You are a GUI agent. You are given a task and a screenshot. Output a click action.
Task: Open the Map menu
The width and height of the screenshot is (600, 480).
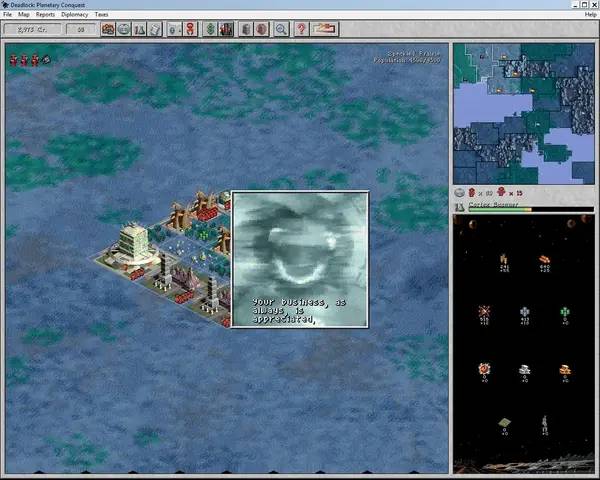point(24,15)
